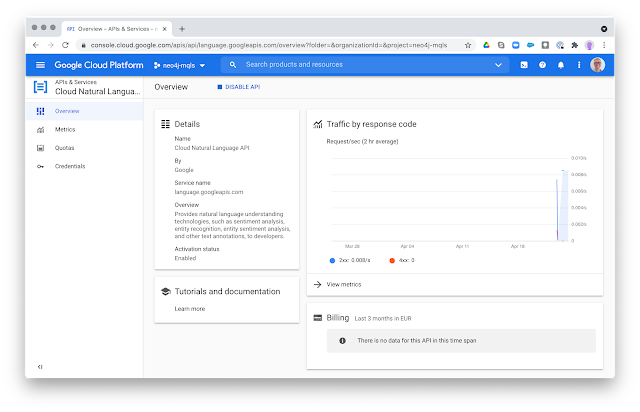This screenshot has height=412, width=640.
Task: Open the help question mark icon
Action: click(x=542, y=65)
